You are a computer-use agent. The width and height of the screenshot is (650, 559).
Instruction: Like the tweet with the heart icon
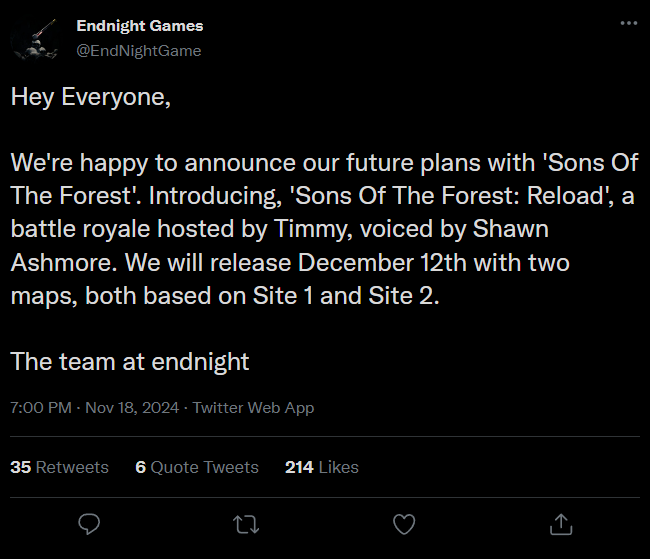pos(404,523)
